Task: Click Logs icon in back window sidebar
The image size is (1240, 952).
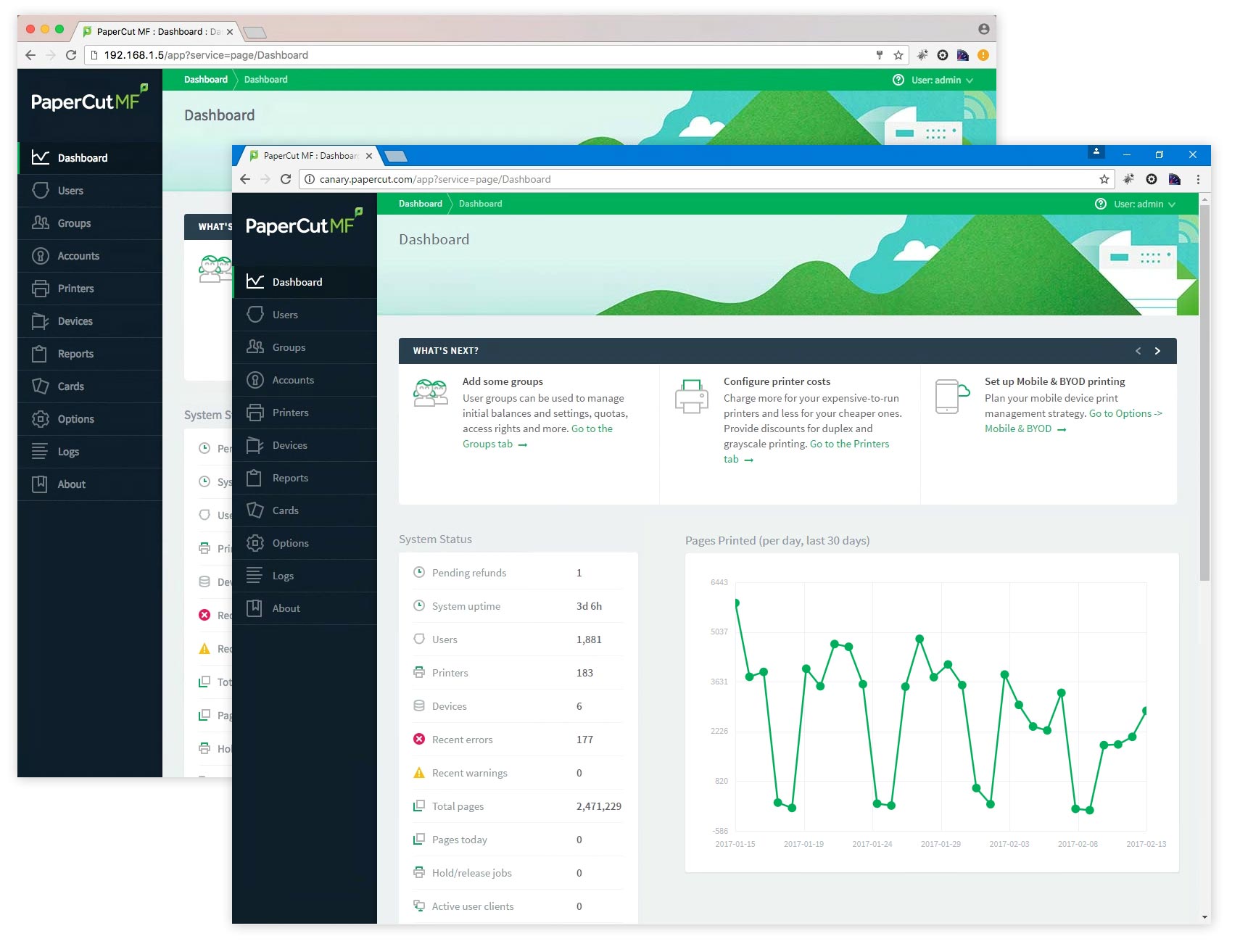Action: click(x=41, y=452)
